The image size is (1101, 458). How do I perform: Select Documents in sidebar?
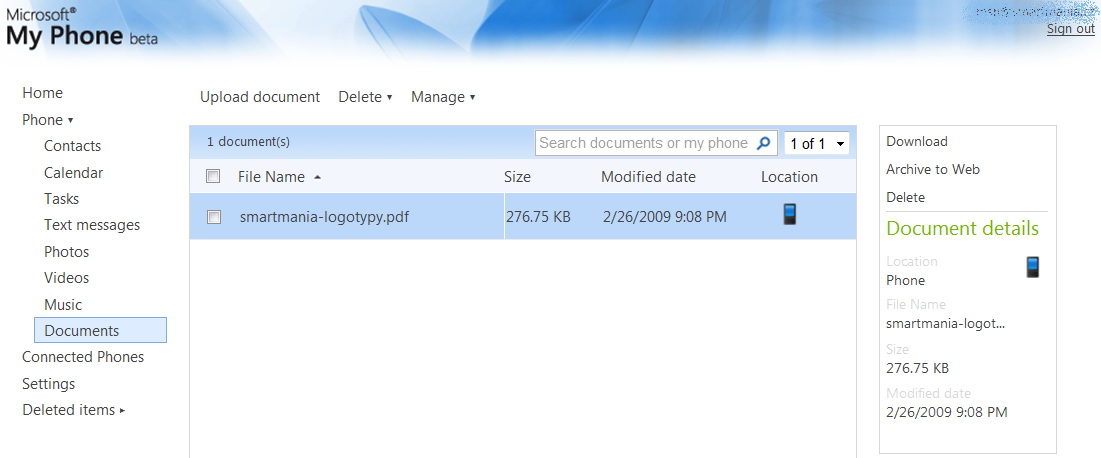pyautogui.click(x=100, y=330)
